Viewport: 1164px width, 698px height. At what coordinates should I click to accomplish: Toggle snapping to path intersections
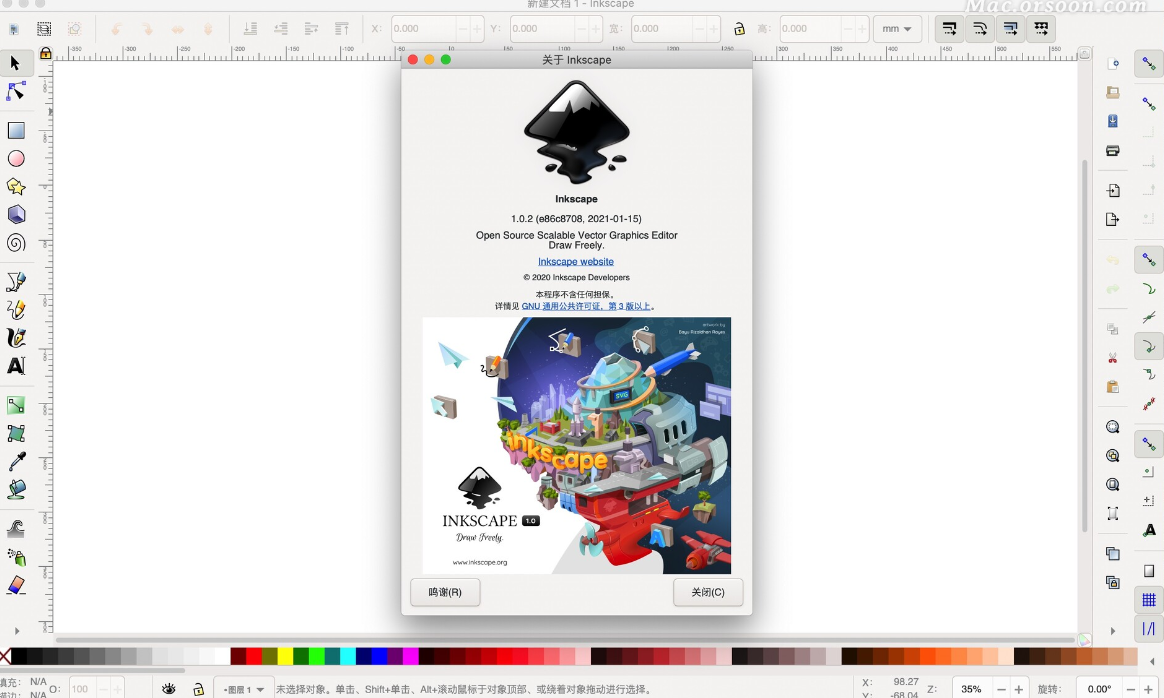point(1148,317)
